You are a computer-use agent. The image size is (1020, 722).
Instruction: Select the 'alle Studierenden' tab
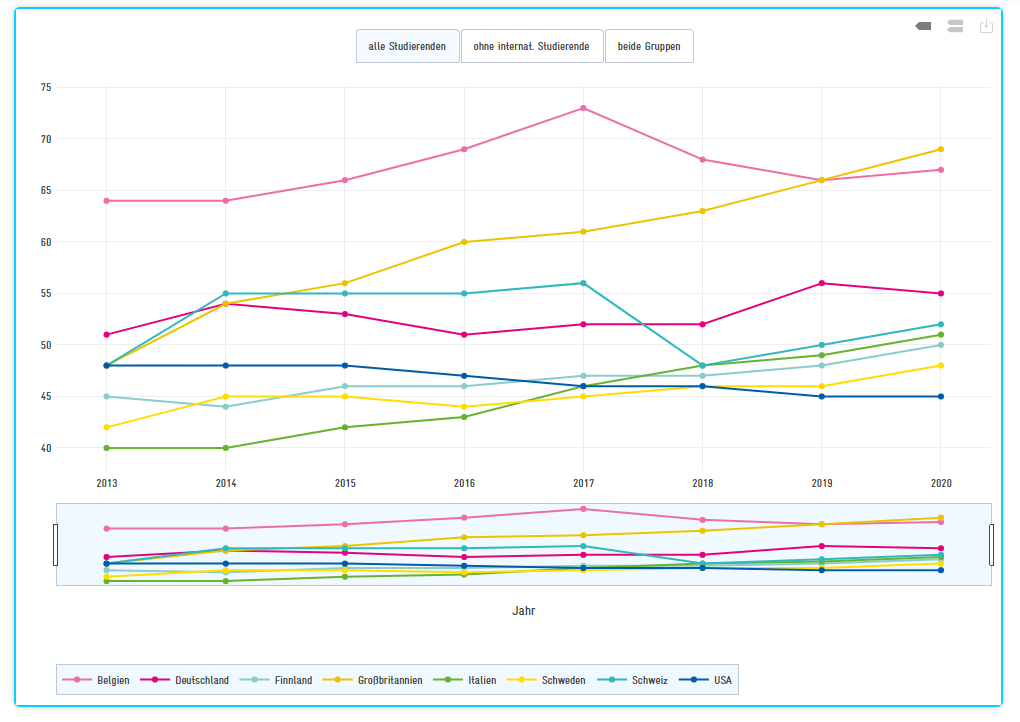[407, 46]
